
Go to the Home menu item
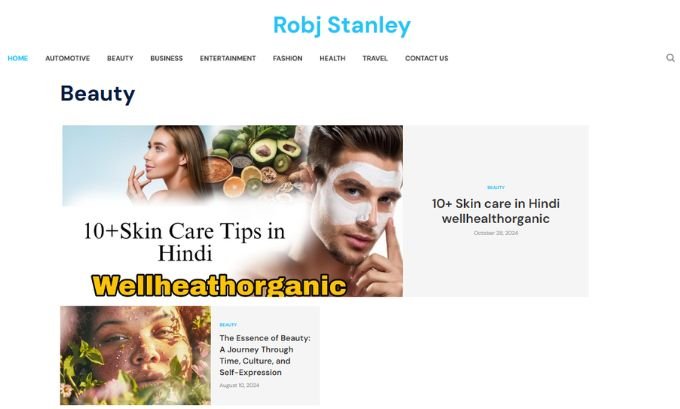18,58
